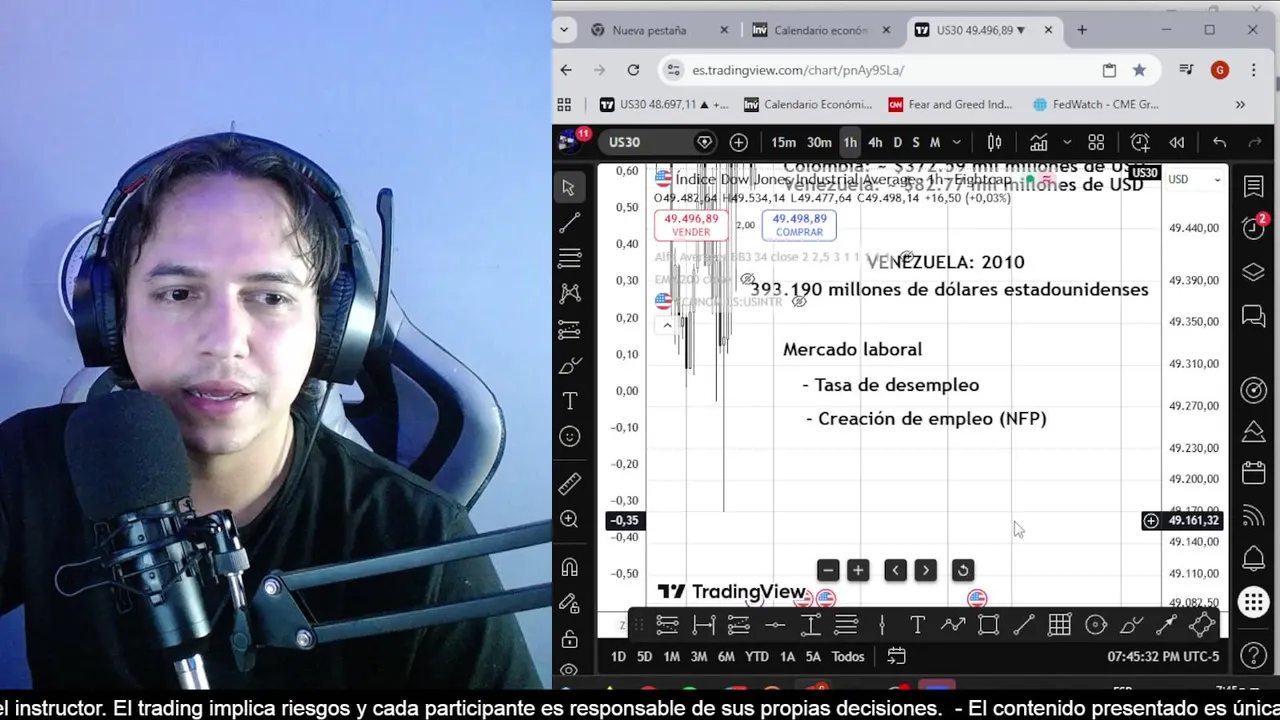Open the Watchlist panel in right sidebar
The width and height of the screenshot is (1280, 720).
coord(1253,187)
